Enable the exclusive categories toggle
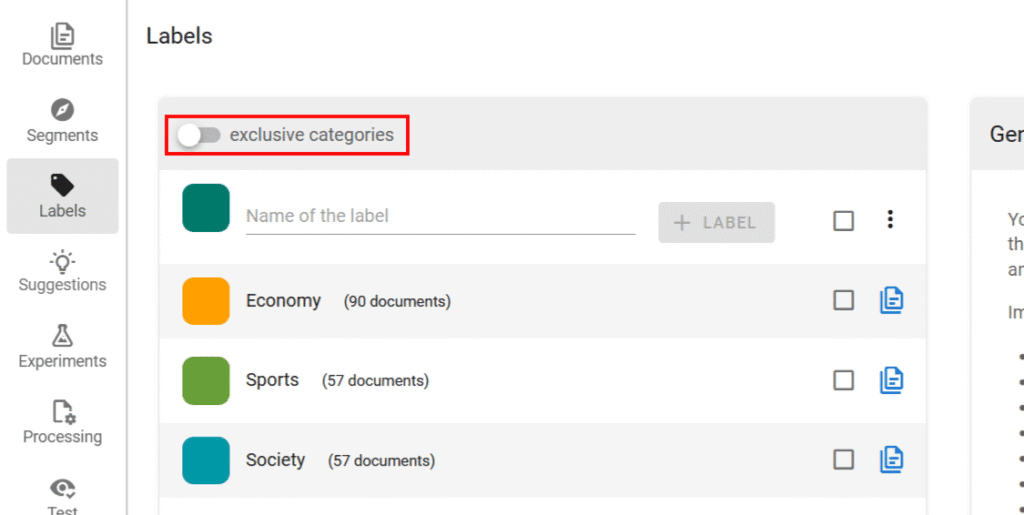The width and height of the screenshot is (1024, 515). 199,135
